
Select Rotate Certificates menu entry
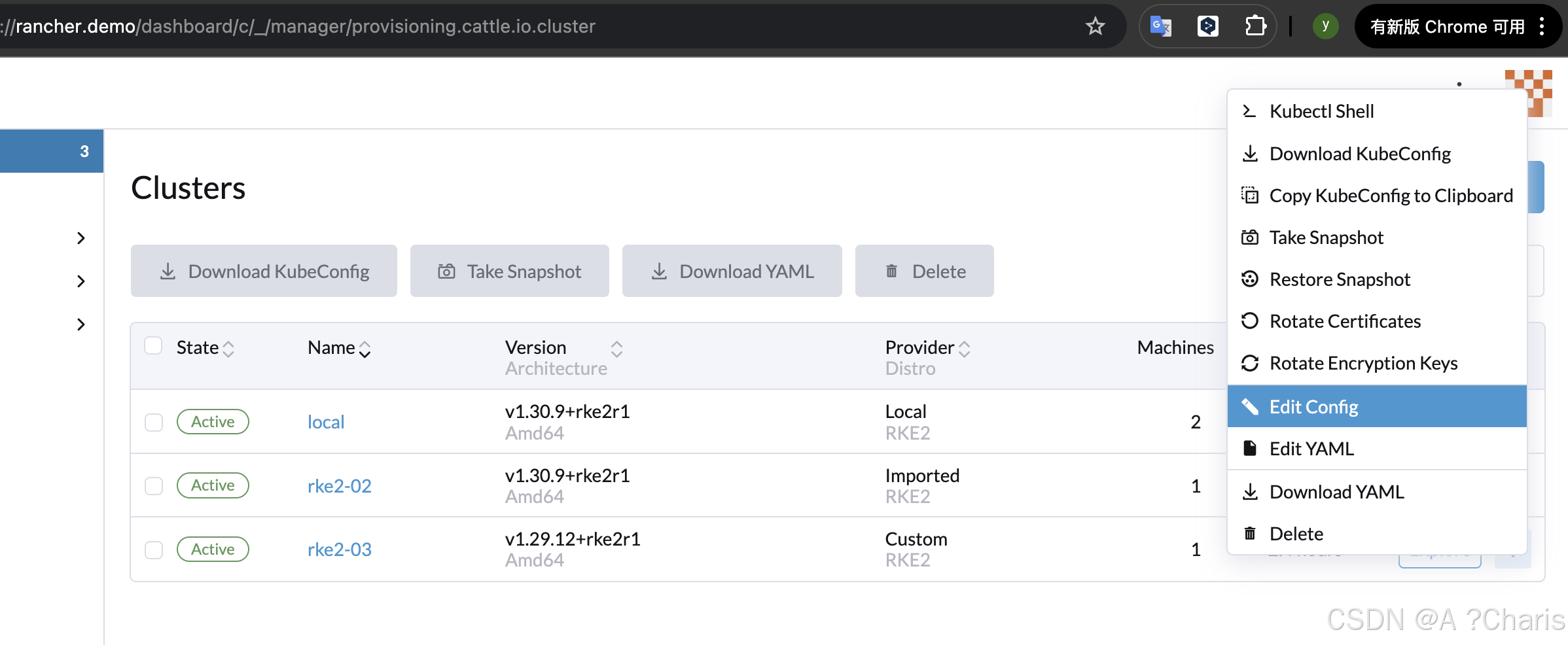(1377, 321)
